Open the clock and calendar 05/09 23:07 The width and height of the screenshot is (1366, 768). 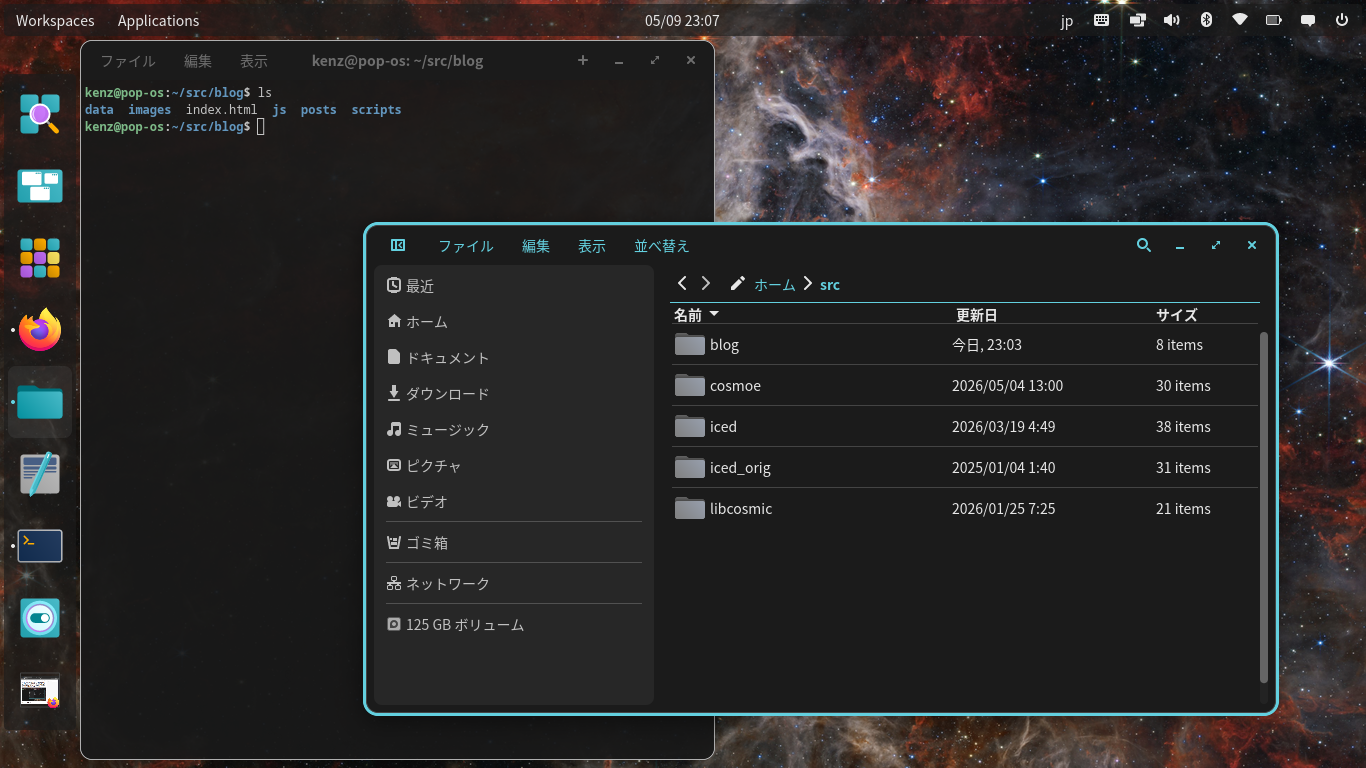(682, 20)
